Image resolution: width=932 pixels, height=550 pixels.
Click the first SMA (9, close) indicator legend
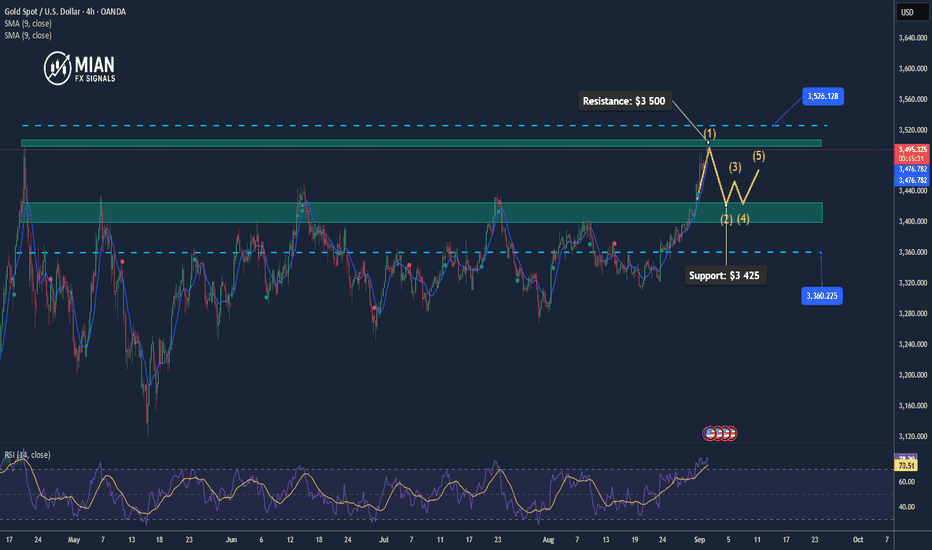28,23
